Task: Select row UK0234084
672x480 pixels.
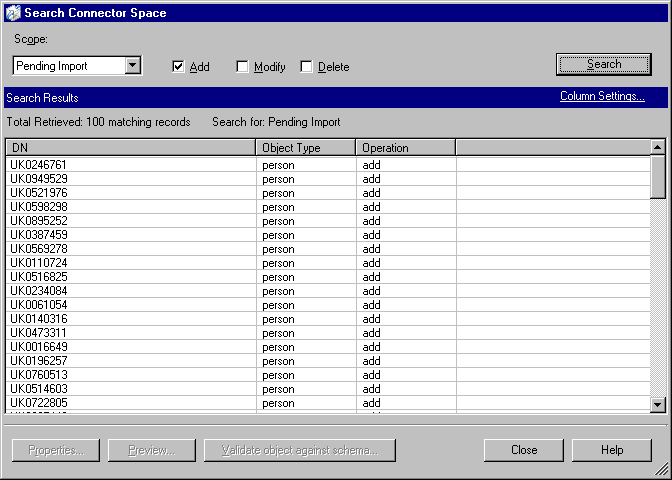Action: point(328,291)
